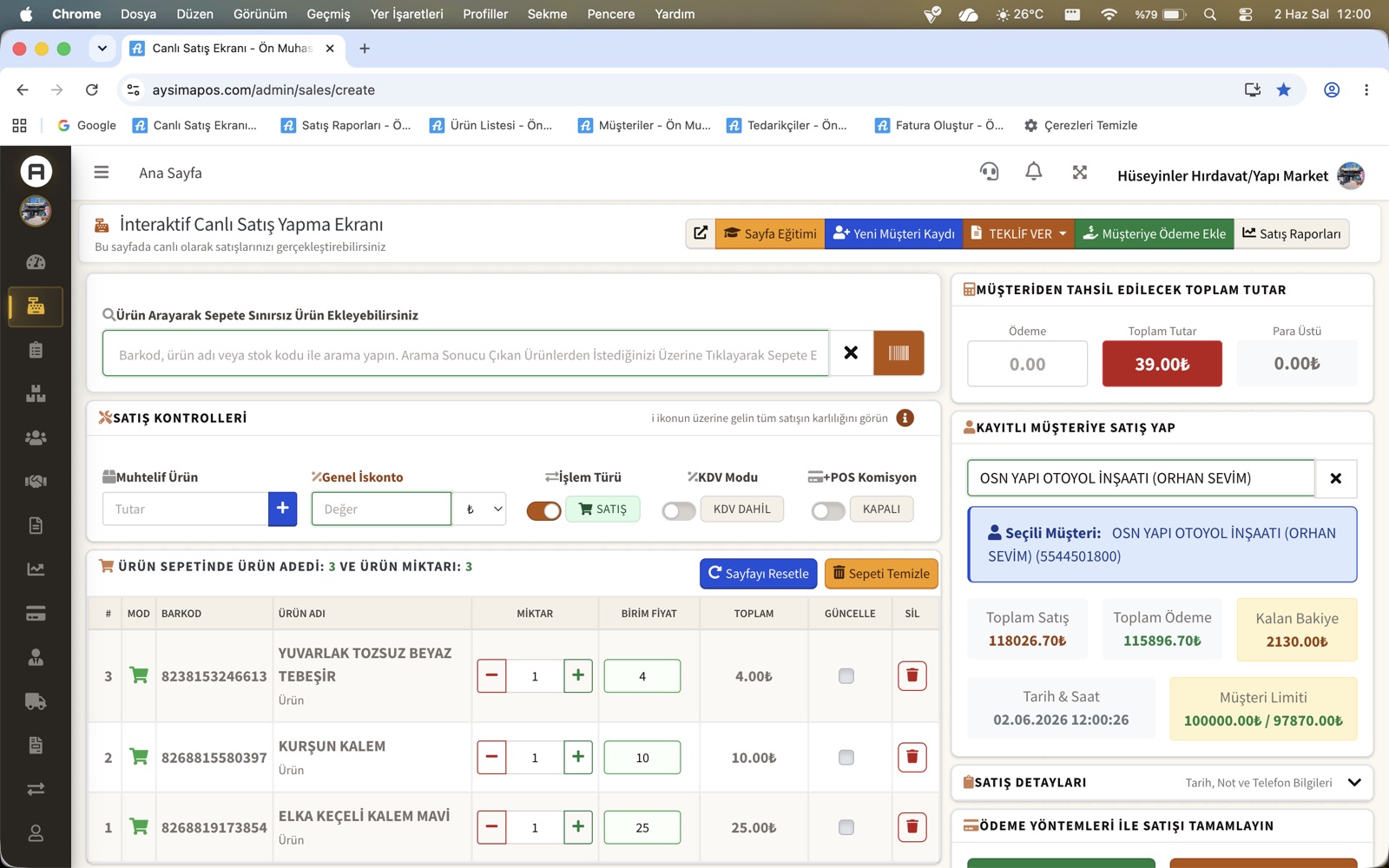Check Güncelle box for ELKA KEÇELİ KALEM row
The width and height of the screenshot is (1389, 868).
tap(846, 827)
